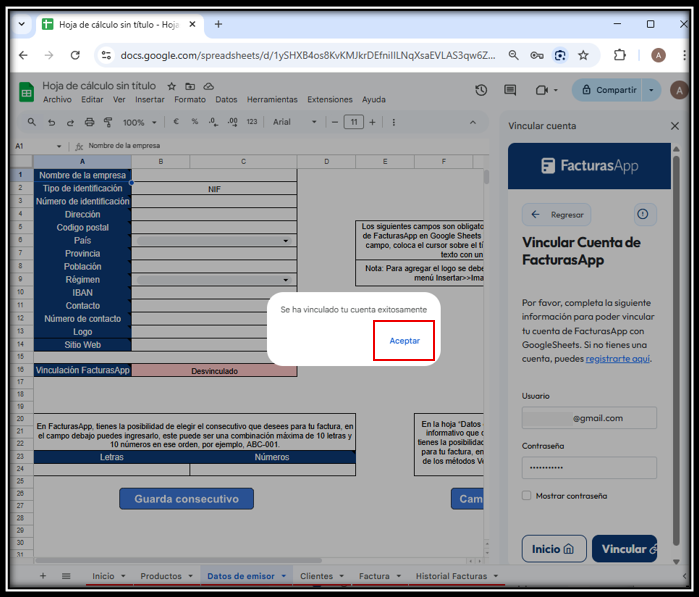This screenshot has width=699, height=597.
Task: Toggle the Mostrar contraseña checkbox
Action: pyautogui.click(x=527, y=495)
